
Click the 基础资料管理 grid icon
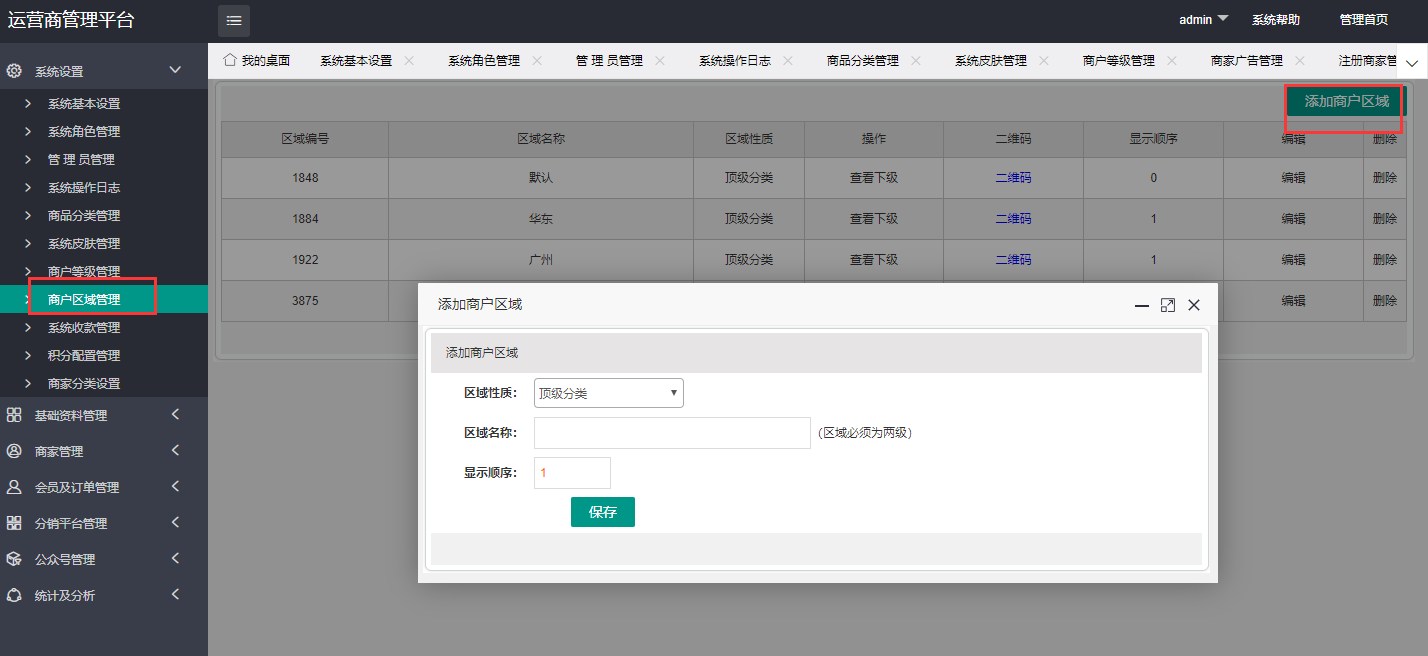pos(14,415)
